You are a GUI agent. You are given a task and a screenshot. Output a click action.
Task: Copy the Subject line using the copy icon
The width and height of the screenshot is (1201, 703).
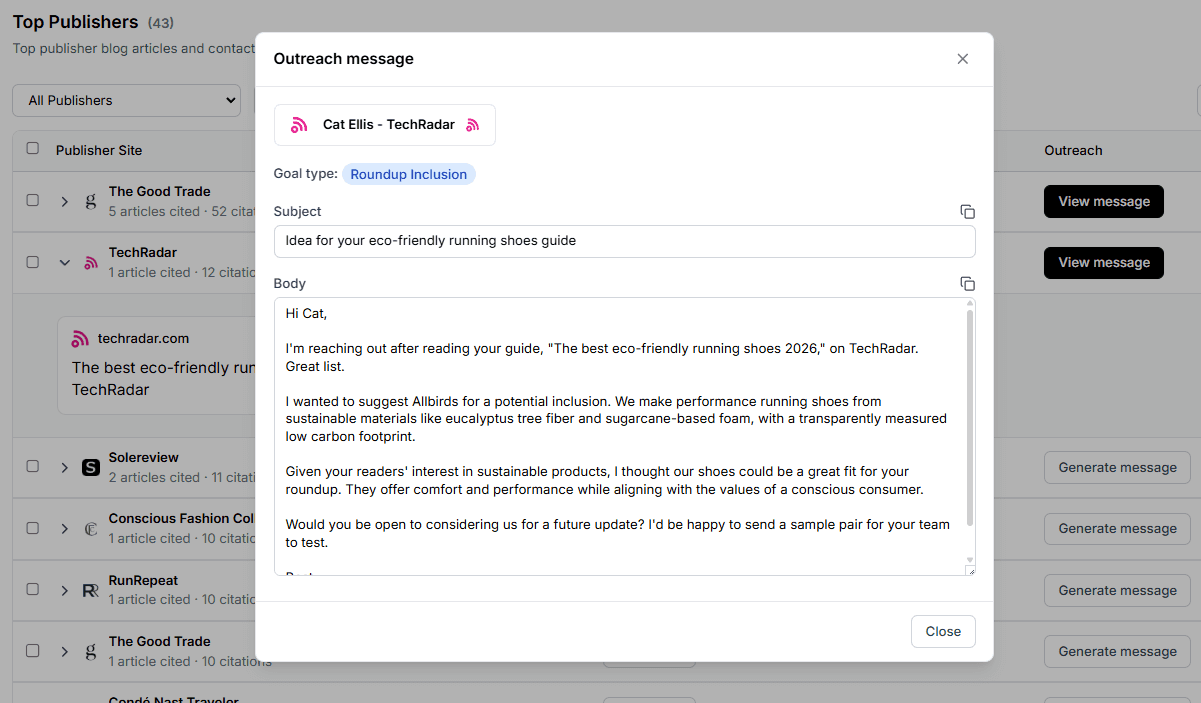click(967, 211)
